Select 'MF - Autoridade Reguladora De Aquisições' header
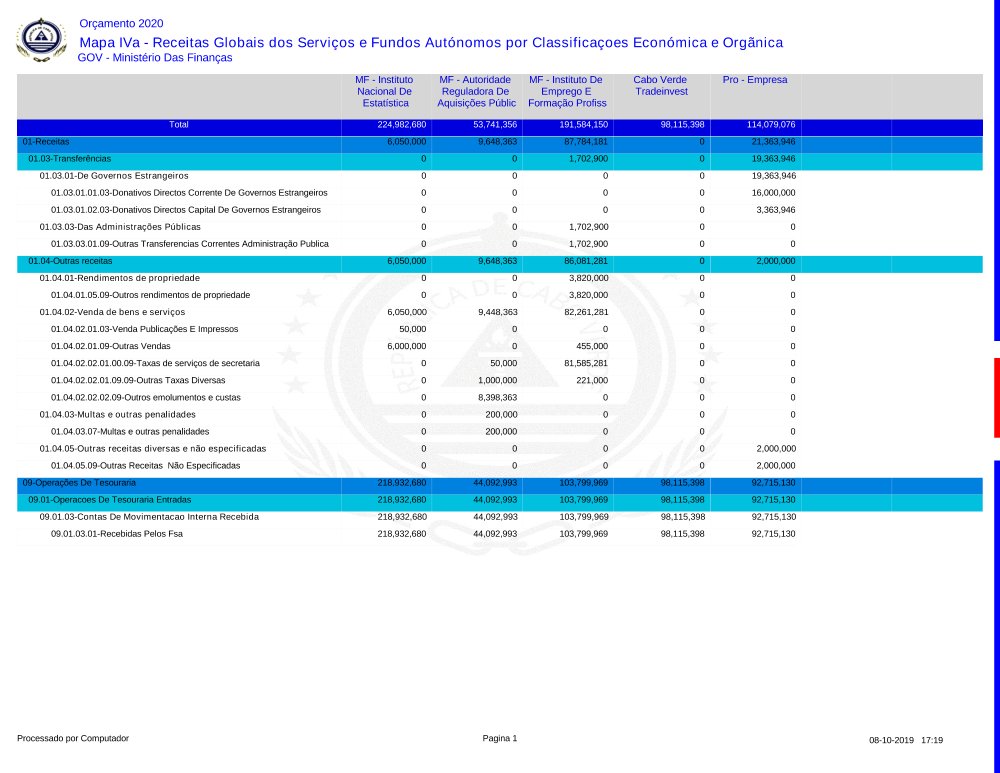The image size is (1000, 773). point(477,91)
